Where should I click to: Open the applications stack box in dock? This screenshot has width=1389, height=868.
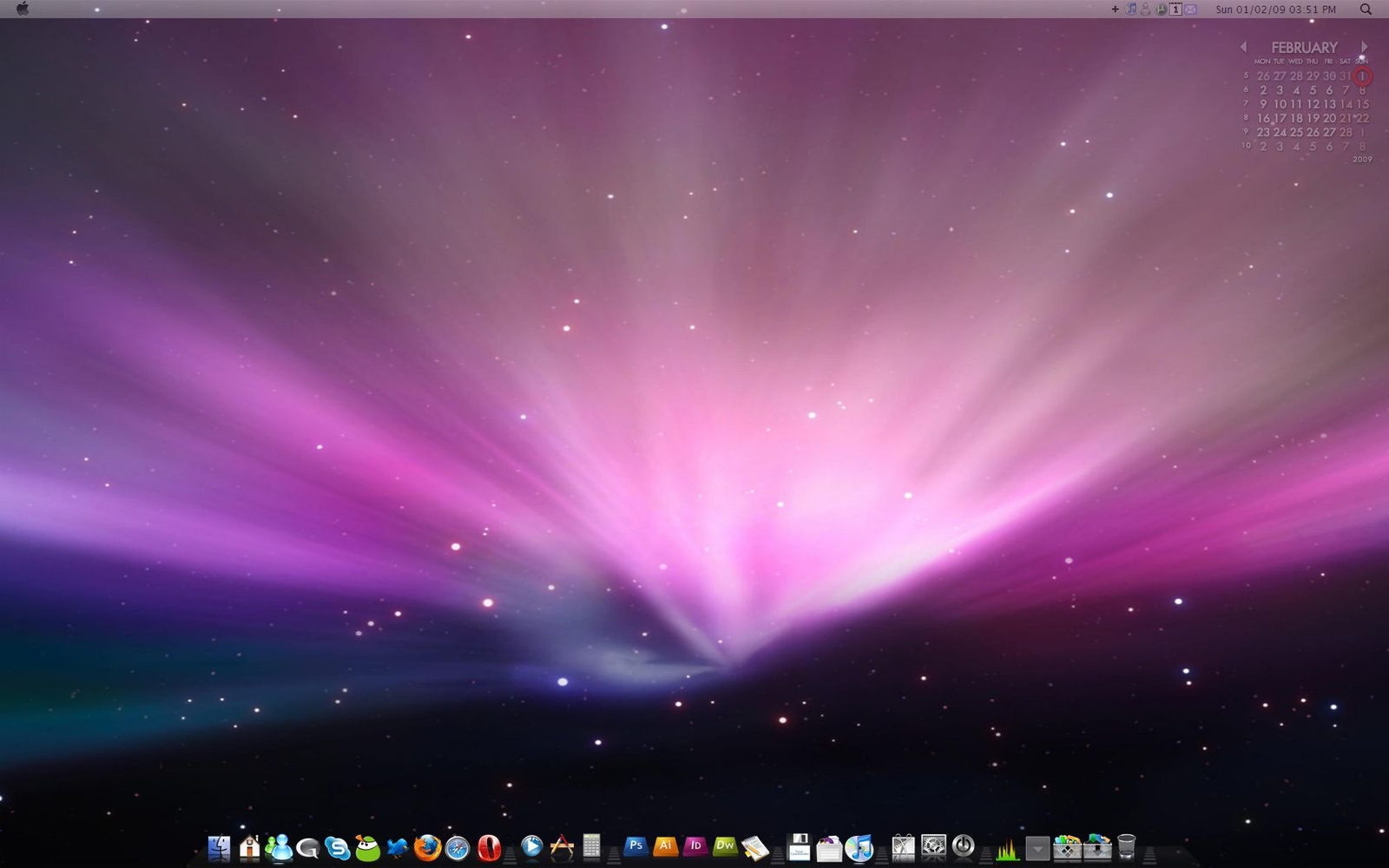(x=1067, y=847)
